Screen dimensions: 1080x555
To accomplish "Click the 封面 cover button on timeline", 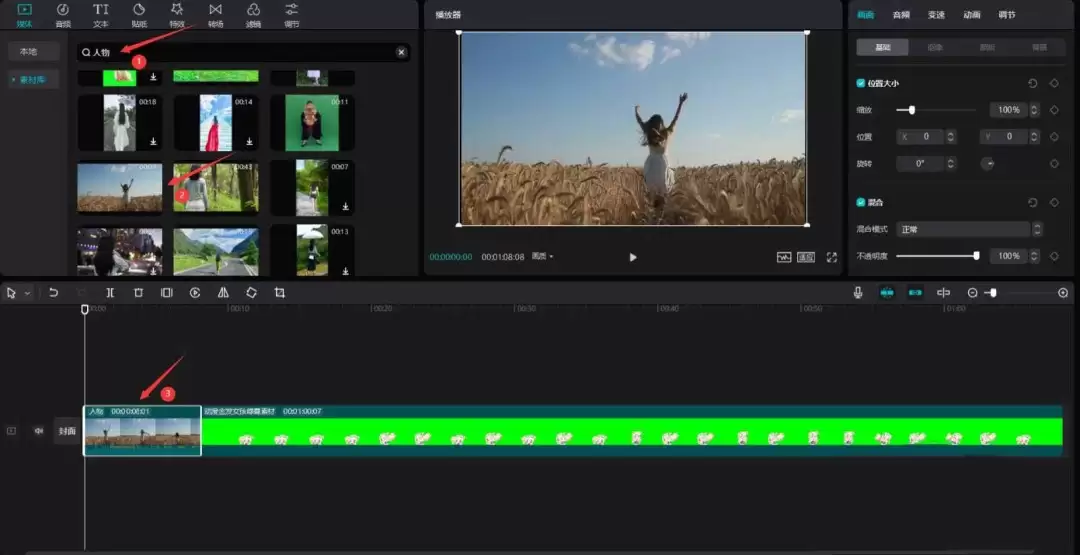I will pyautogui.click(x=67, y=431).
